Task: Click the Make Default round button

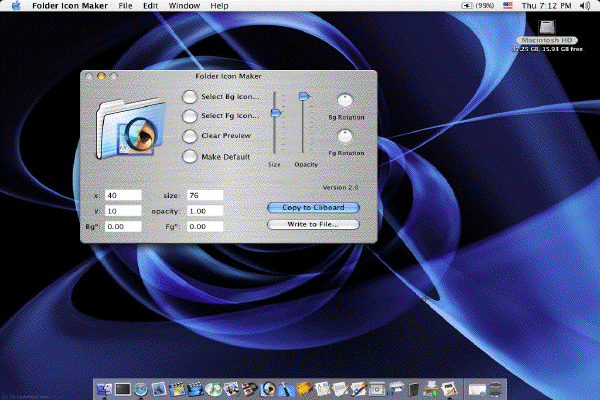Action: coord(189,157)
